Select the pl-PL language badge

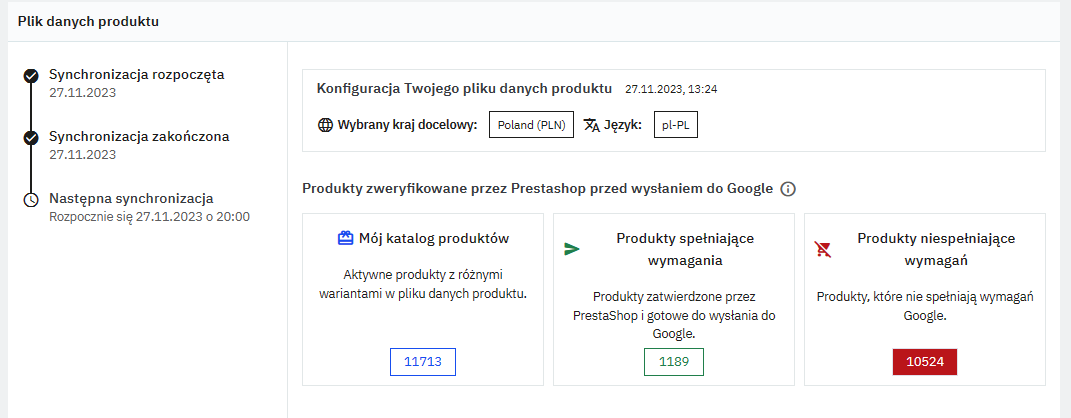coord(676,126)
